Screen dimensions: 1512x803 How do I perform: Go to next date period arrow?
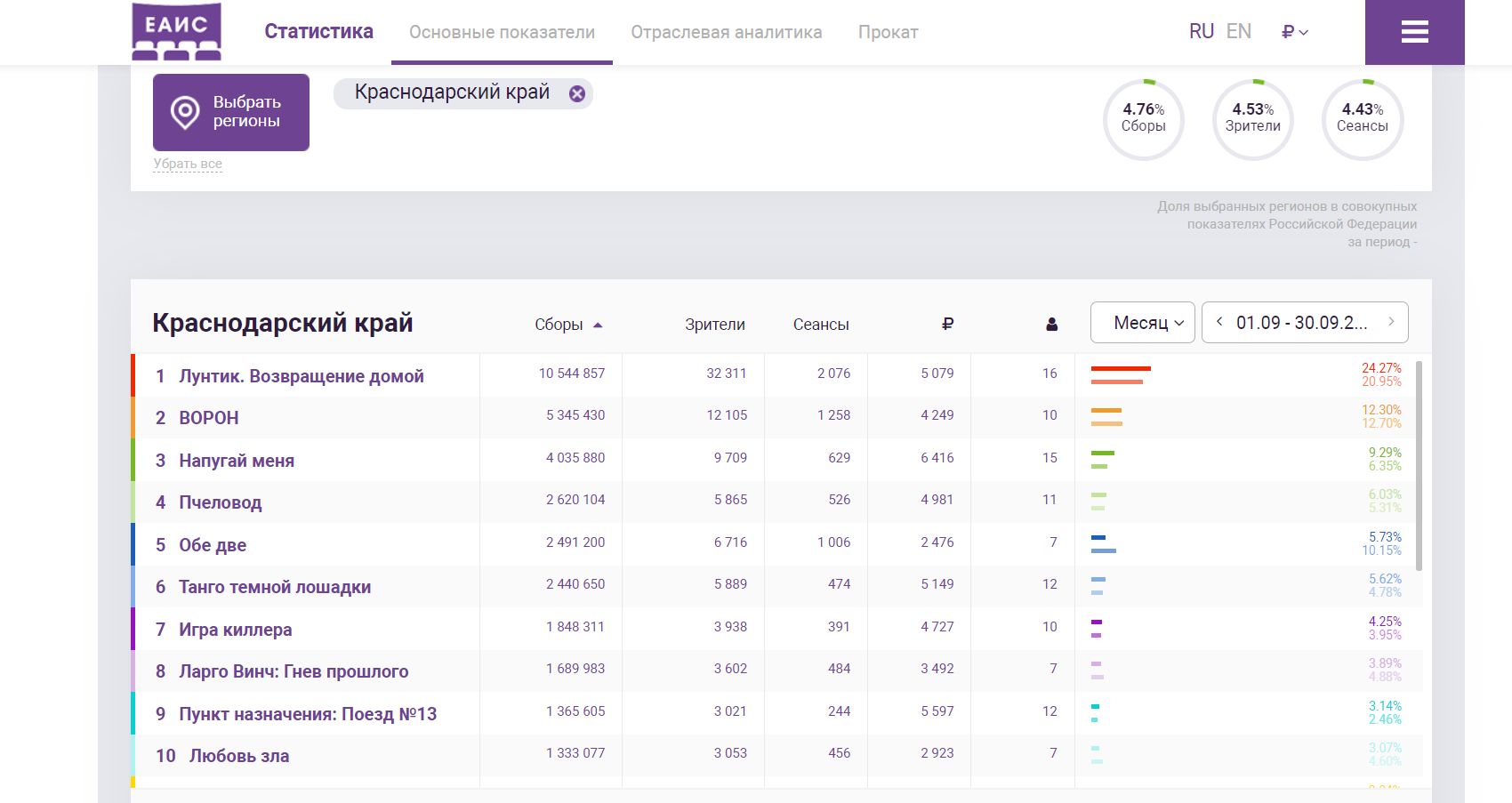click(x=1391, y=322)
